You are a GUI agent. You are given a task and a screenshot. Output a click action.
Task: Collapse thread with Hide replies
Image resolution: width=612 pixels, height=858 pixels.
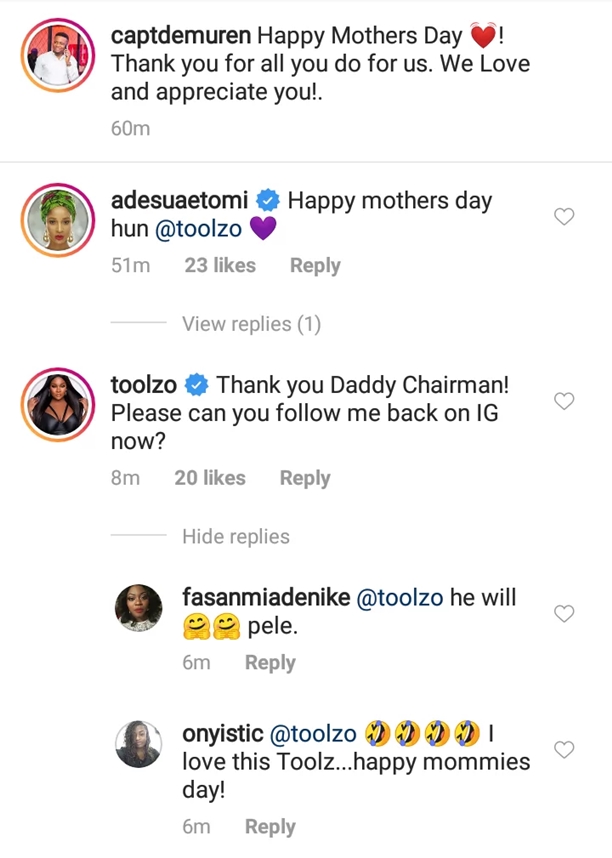click(x=236, y=537)
